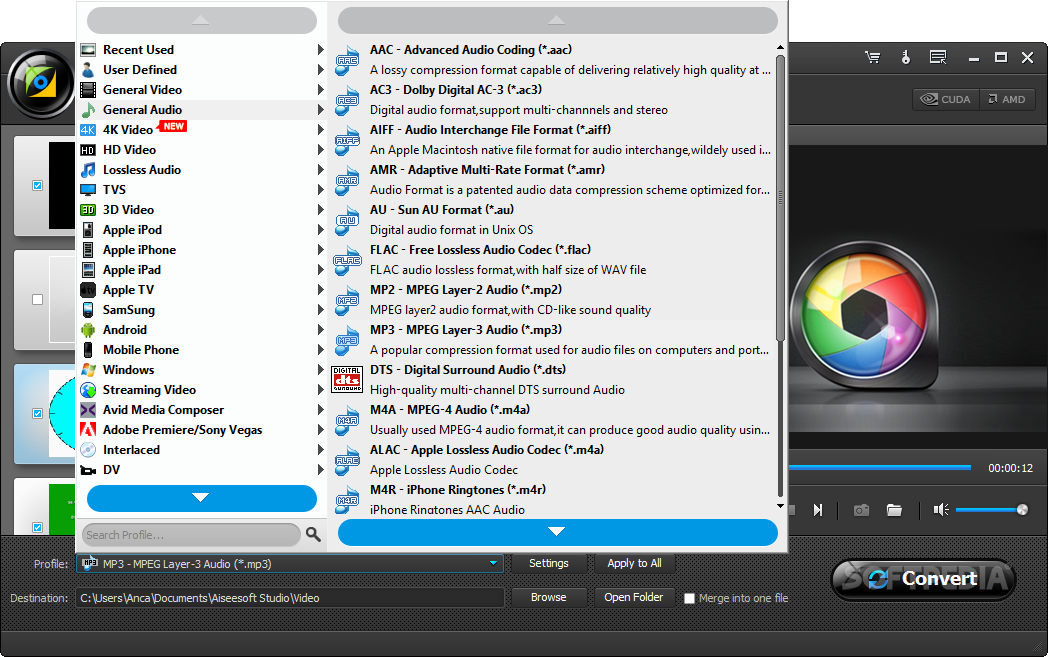This screenshot has height=657, width=1048.
Task: Click the DTS digital surround icon
Action: pos(347,380)
